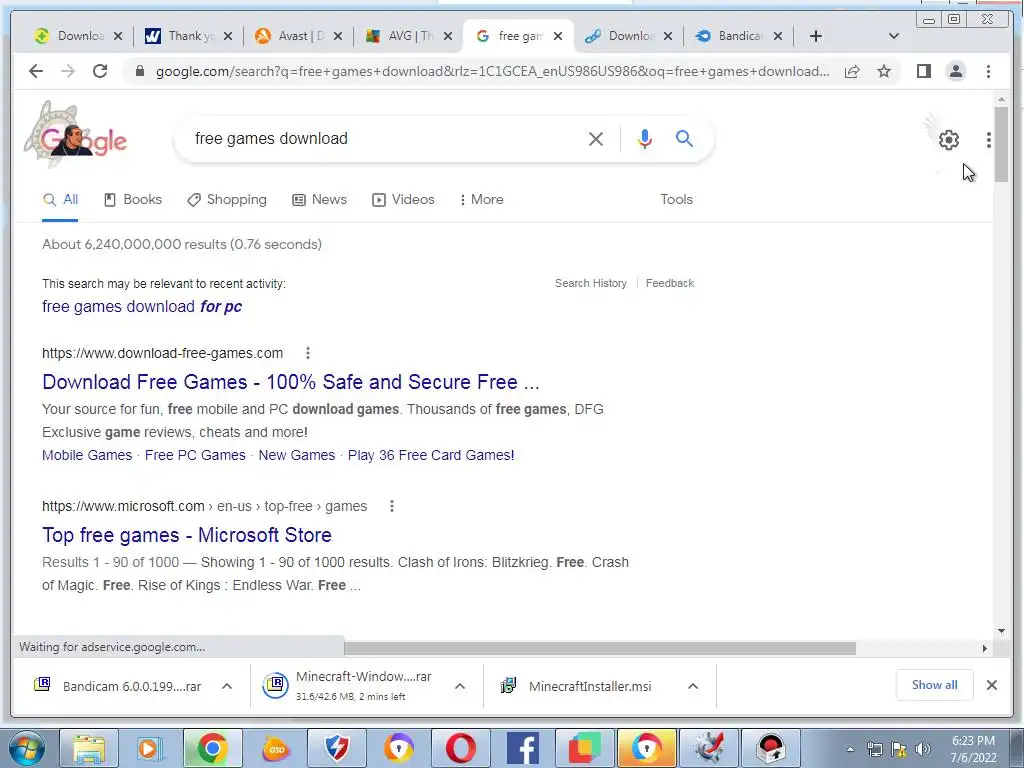The image size is (1024, 768).
Task: Open the Free PC Games sitelink
Action: 195,455
